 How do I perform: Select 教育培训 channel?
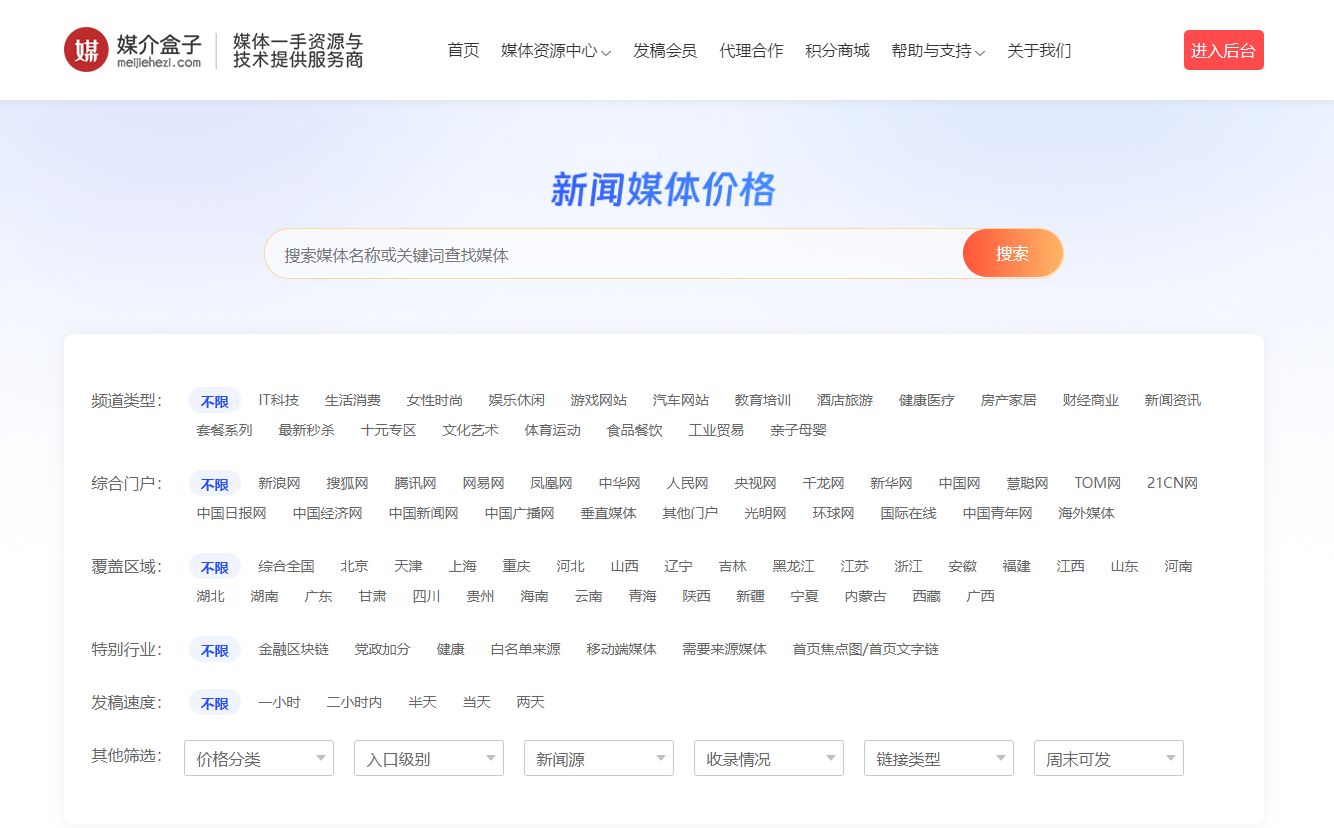762,400
